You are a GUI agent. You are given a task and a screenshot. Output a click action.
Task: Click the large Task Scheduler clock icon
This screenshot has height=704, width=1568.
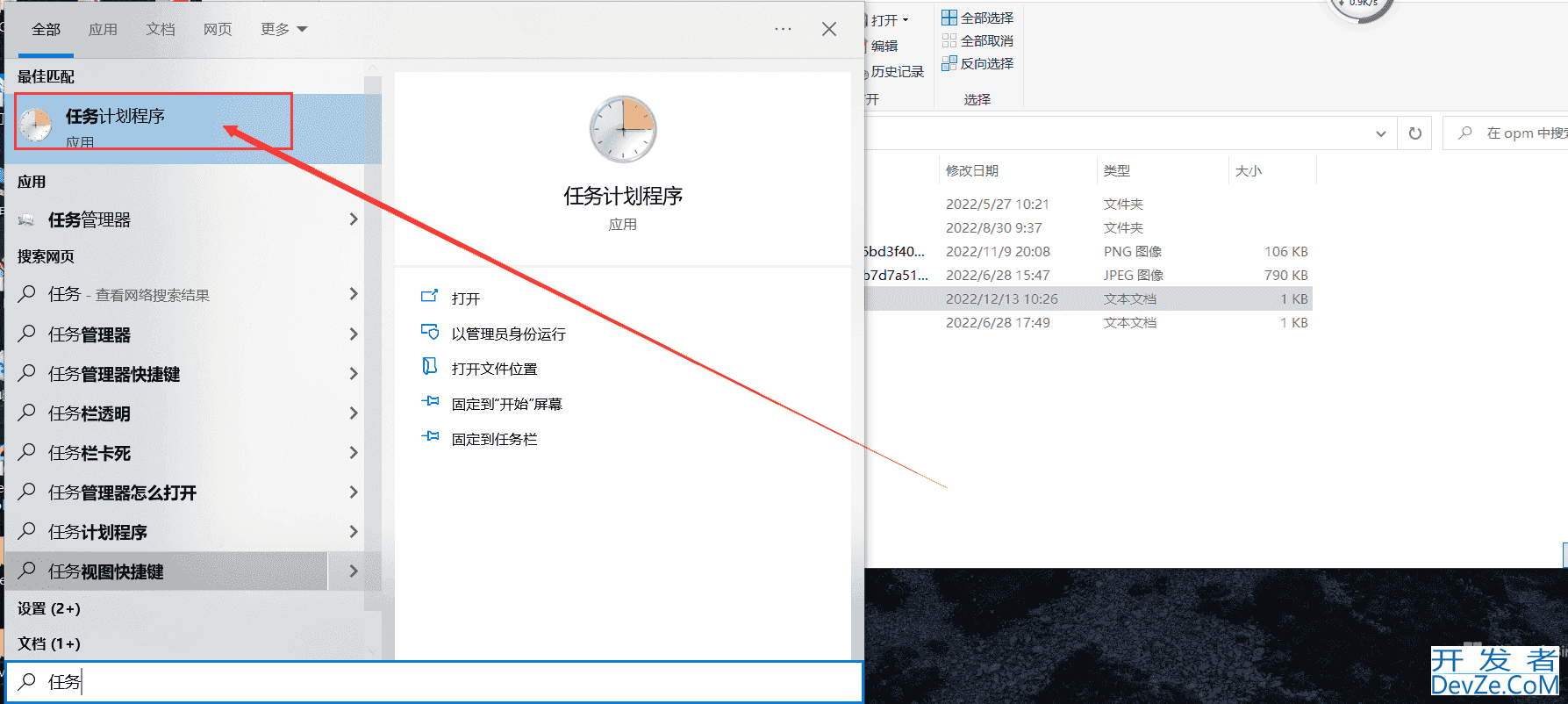[x=623, y=129]
